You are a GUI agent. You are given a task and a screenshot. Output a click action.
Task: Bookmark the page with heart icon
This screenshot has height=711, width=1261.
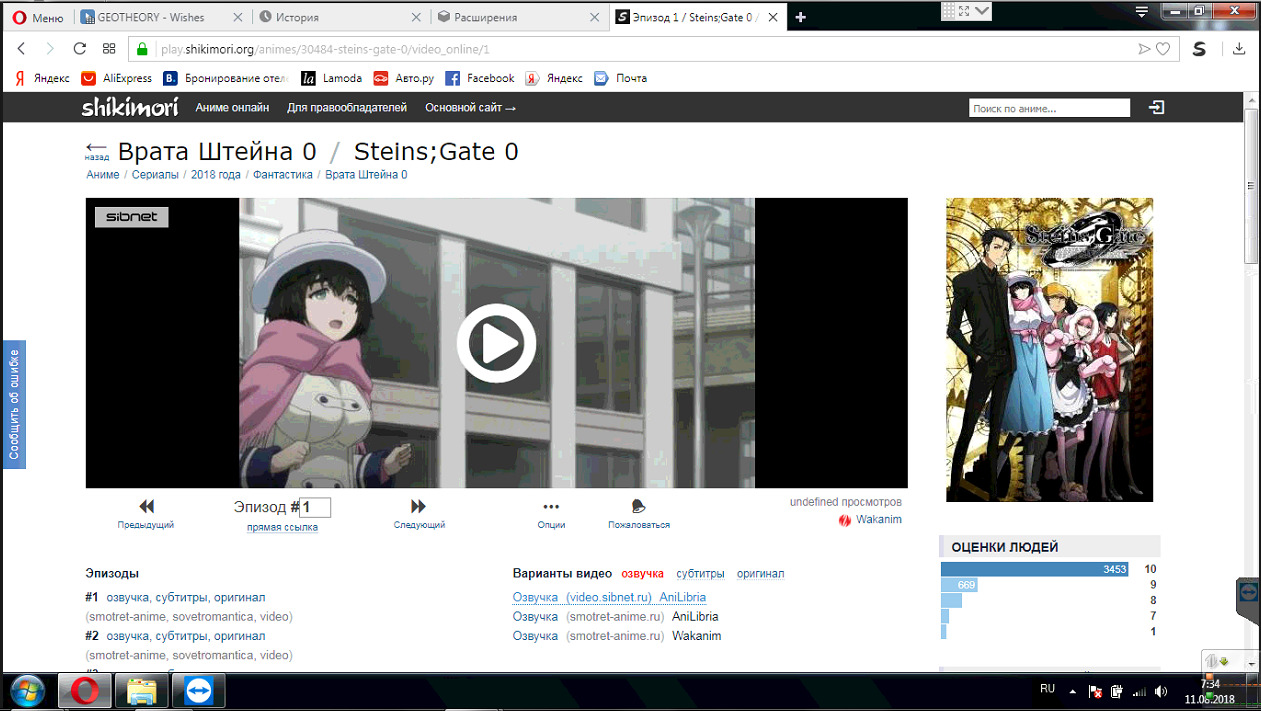tap(1163, 49)
